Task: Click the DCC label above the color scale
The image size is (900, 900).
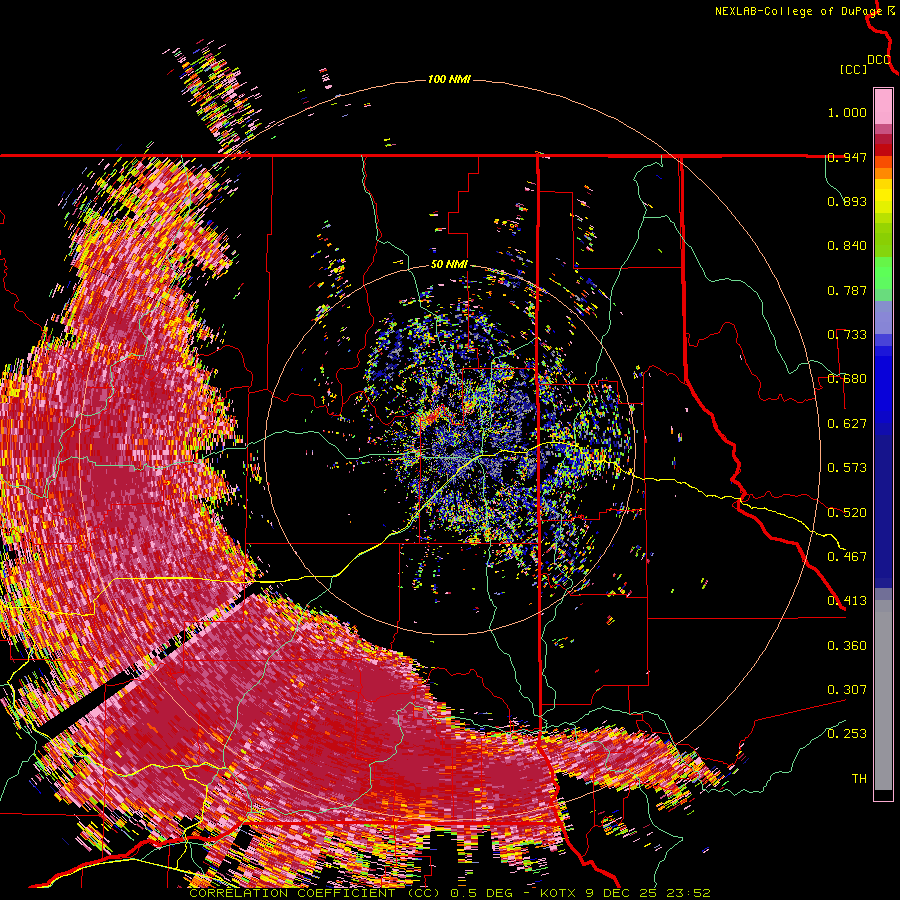Action: click(879, 60)
